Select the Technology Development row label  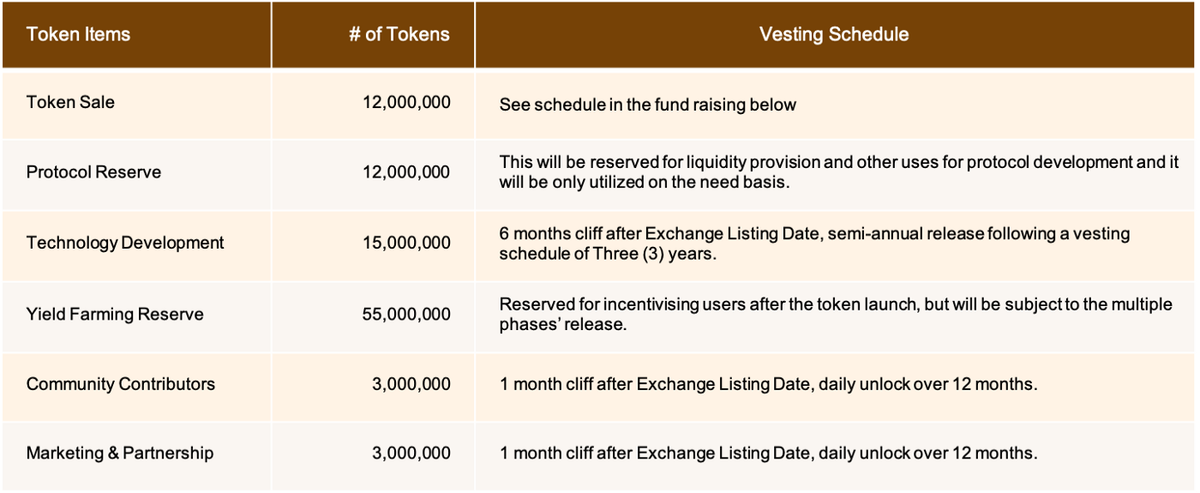[x=125, y=243]
